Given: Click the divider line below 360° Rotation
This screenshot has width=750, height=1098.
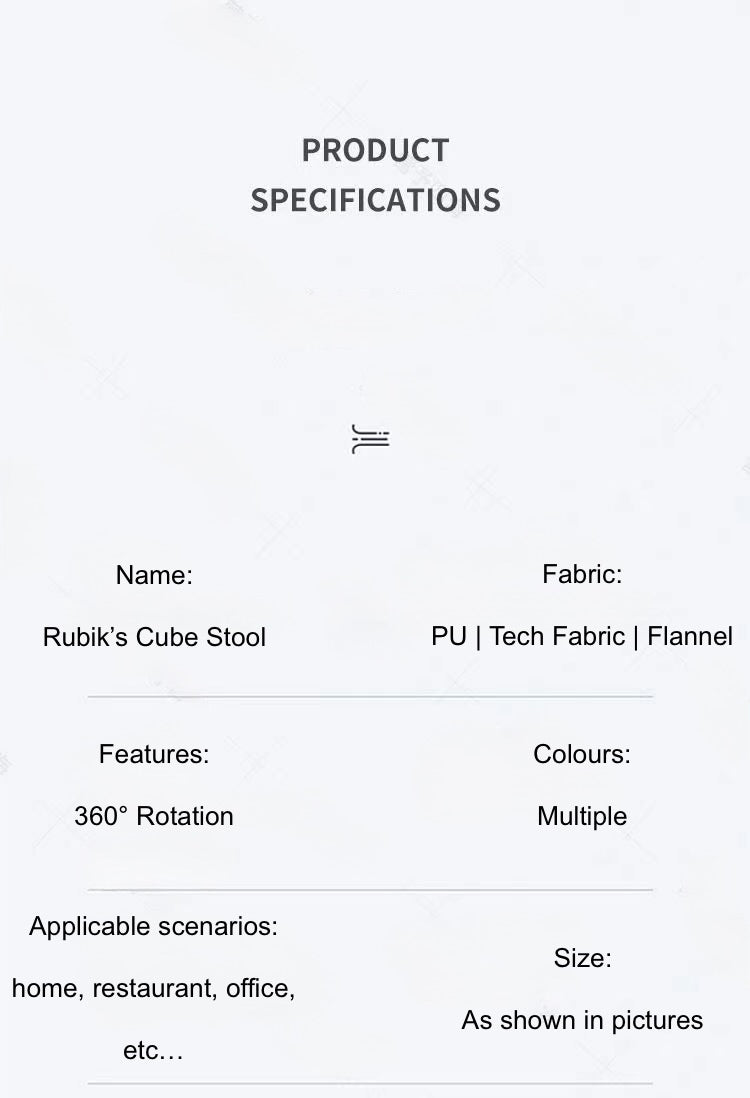Looking at the screenshot, I should point(370,889).
